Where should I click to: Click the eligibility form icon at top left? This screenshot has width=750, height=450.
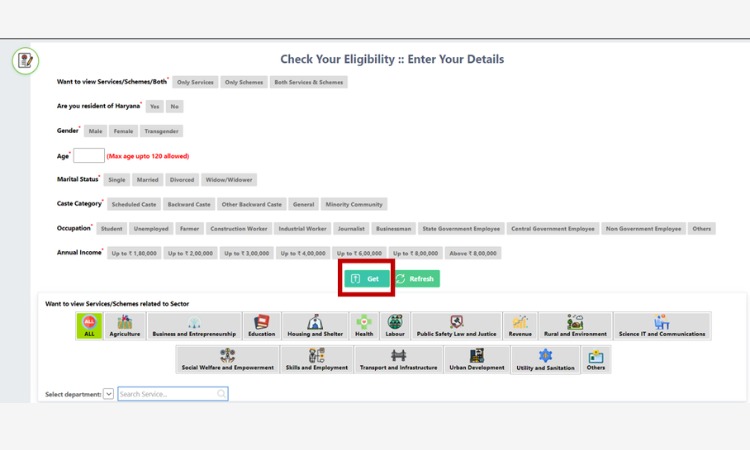[x=25, y=61]
